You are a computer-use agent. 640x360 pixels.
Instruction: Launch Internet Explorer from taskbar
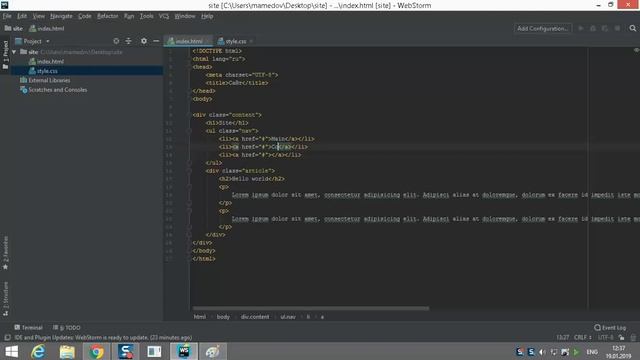pyautogui.click(x=38, y=351)
